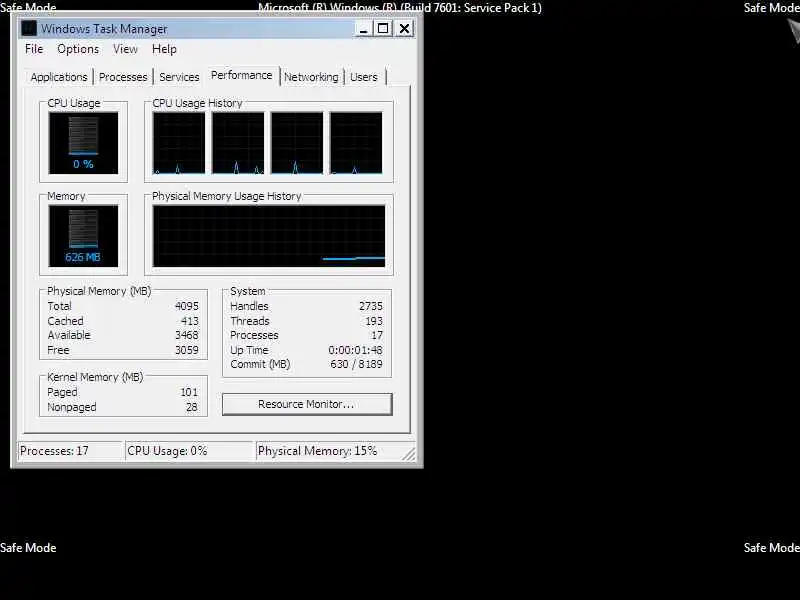Switch to the Applications tab
The image size is (800, 600).
click(x=59, y=77)
